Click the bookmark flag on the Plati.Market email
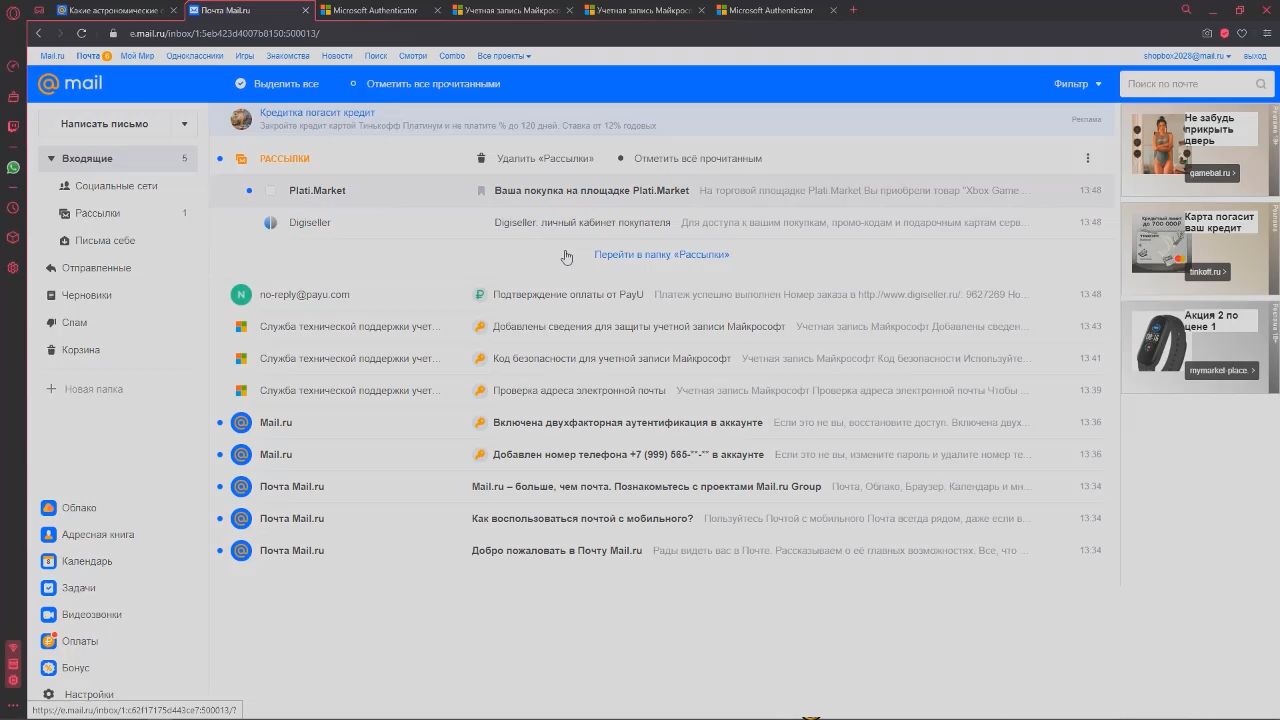The width and height of the screenshot is (1280, 720). point(481,190)
